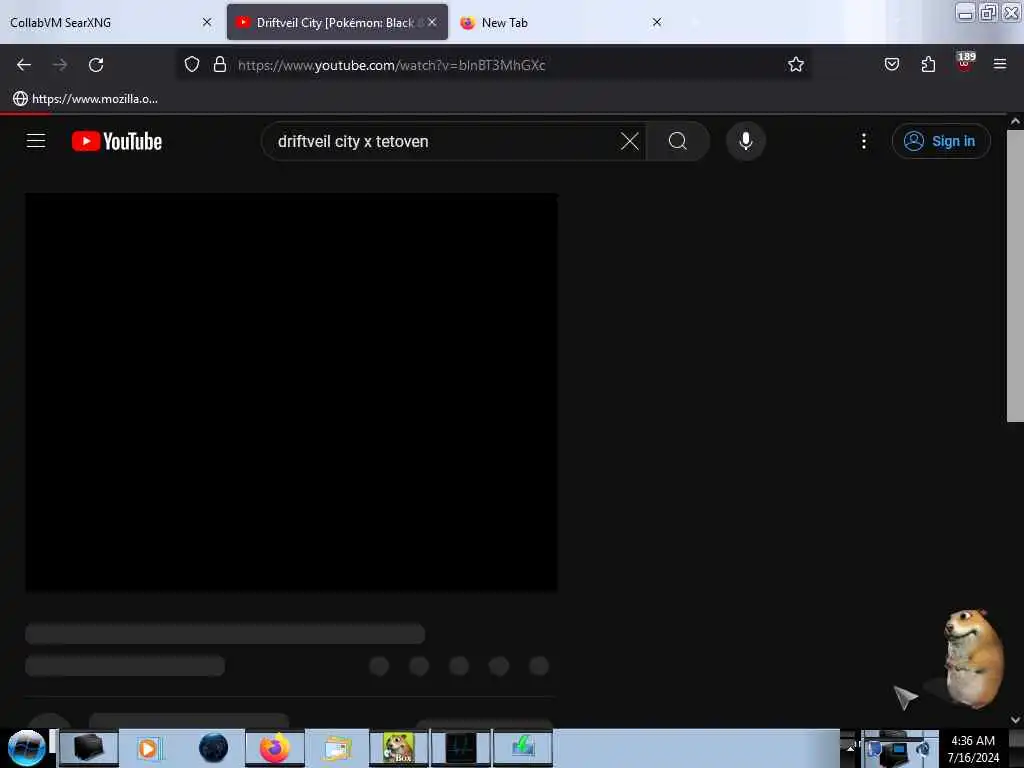Viewport: 1024px width, 768px height.
Task: Close the New Tab tab
Action: tap(657, 22)
